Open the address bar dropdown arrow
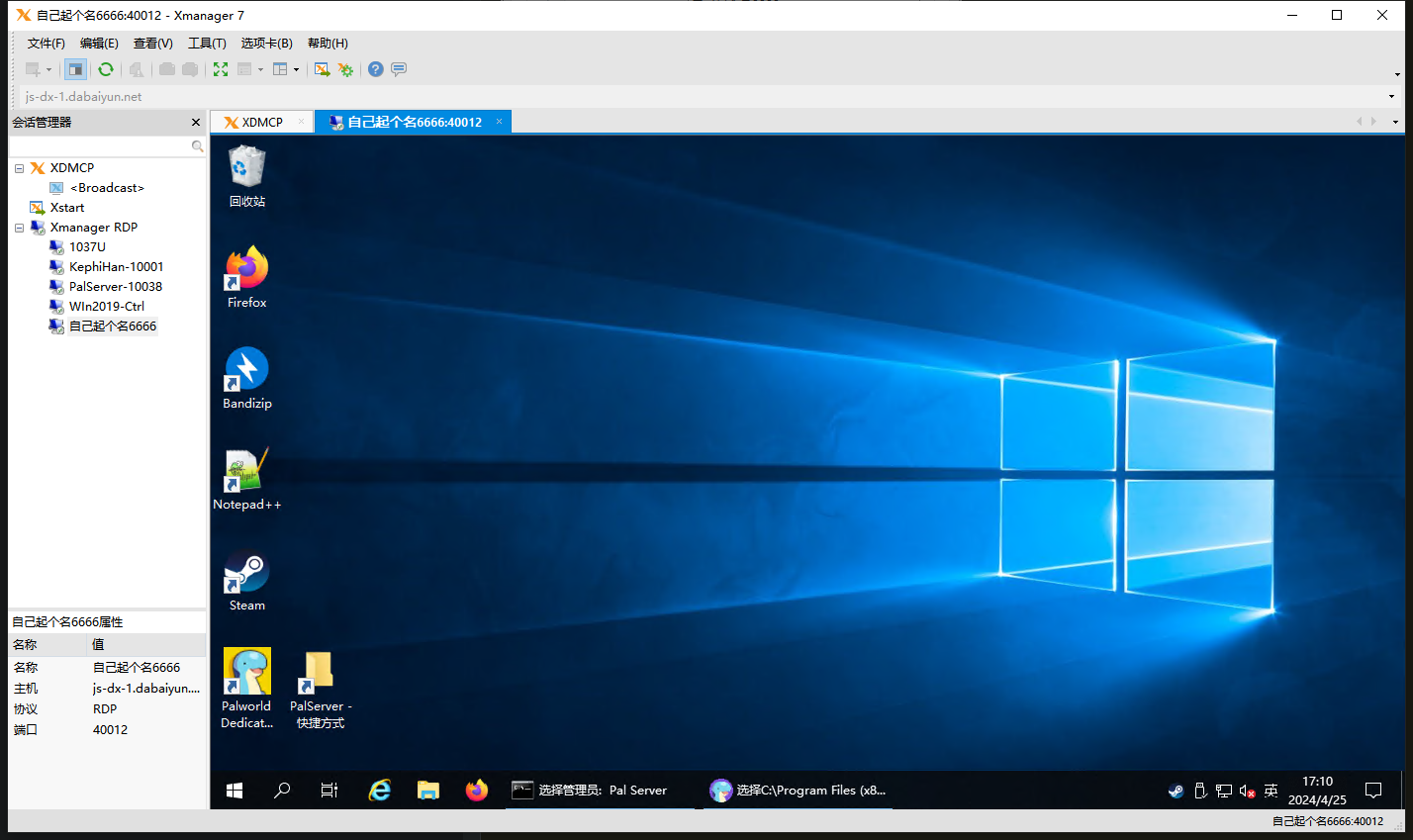Viewport: 1413px width, 840px height. coord(1391,97)
